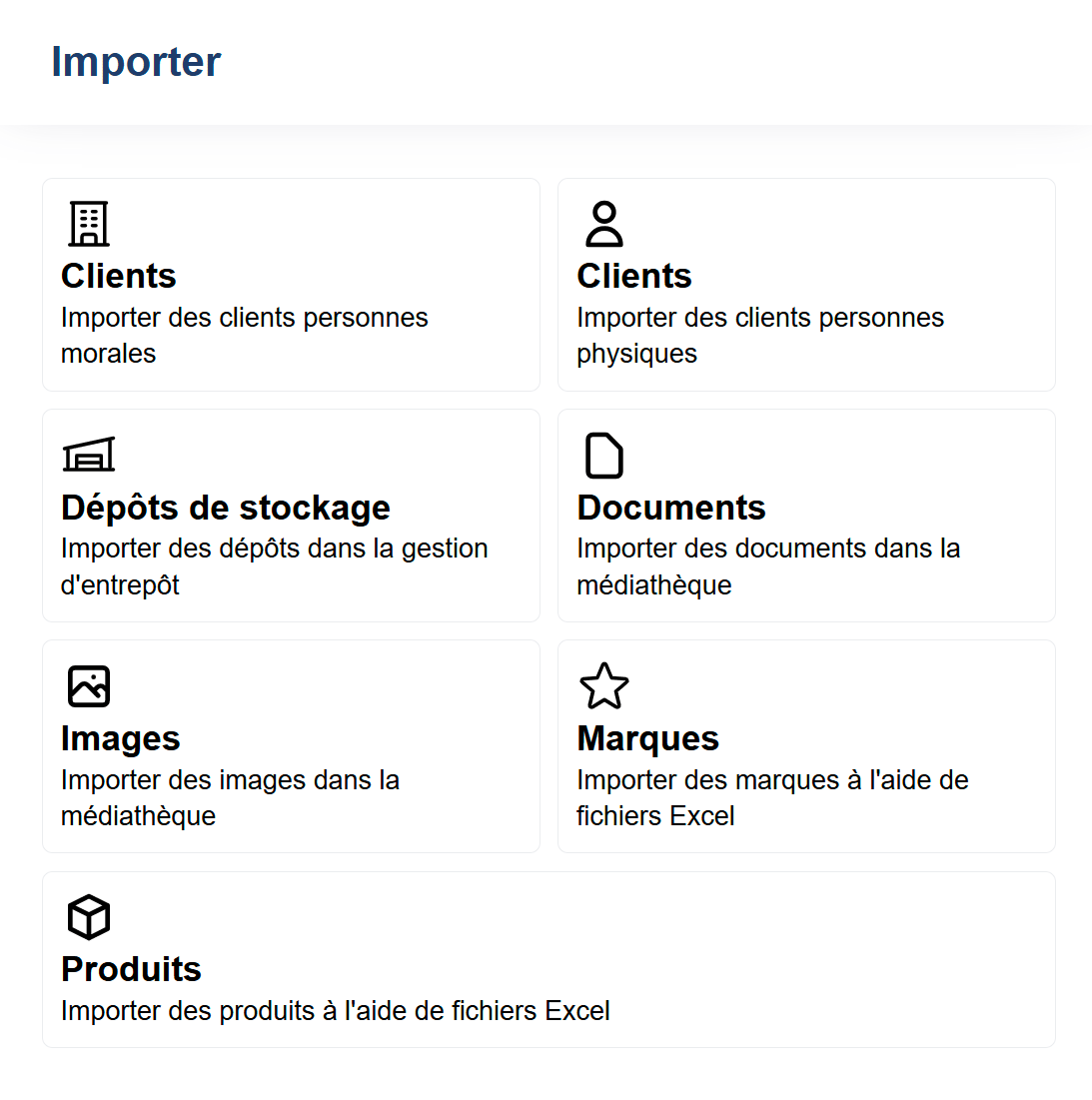Click the Importer page heading
Image resolution: width=1092 pixels, height=1100 pixels.
tap(136, 62)
